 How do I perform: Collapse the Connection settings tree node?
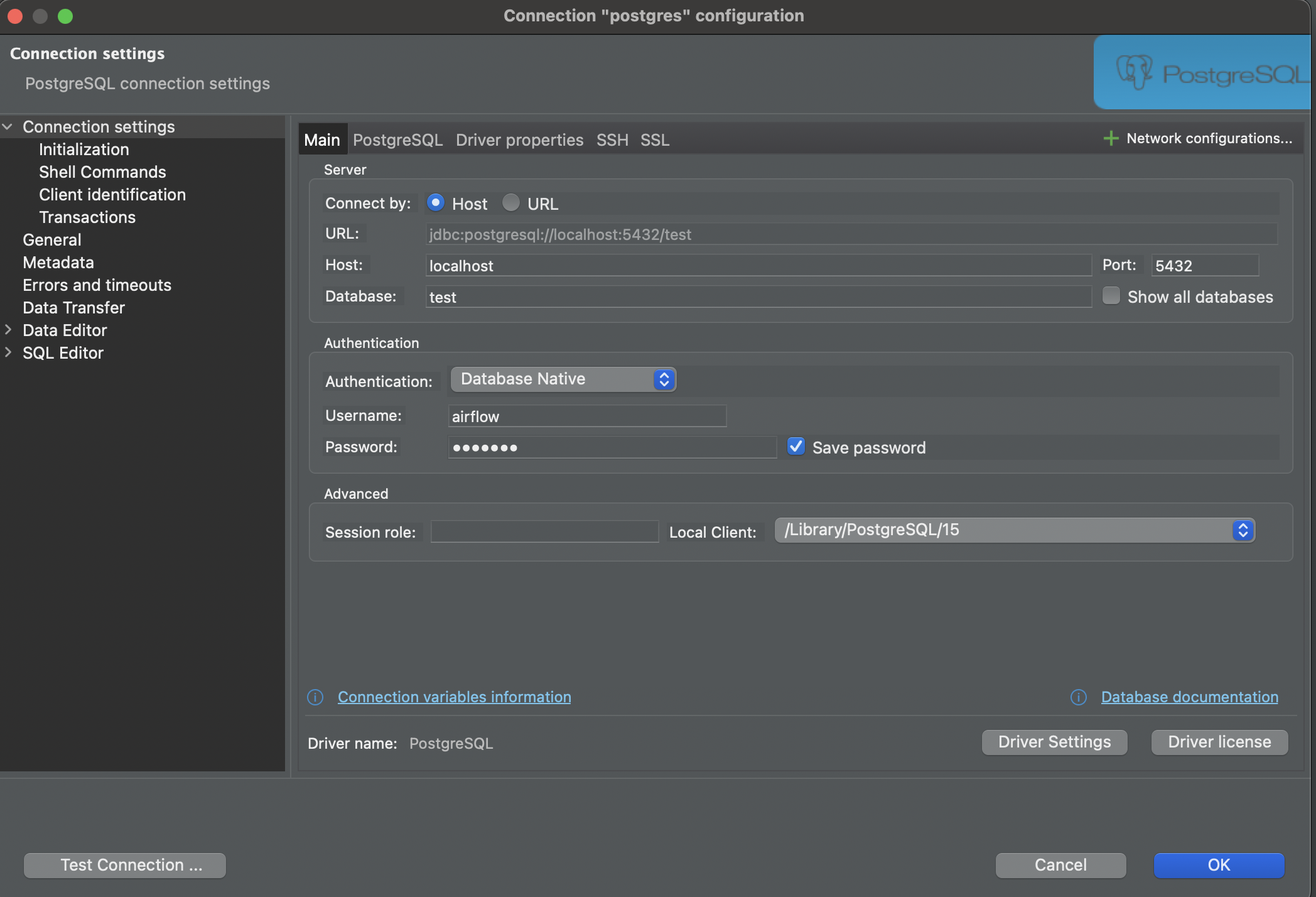8,127
